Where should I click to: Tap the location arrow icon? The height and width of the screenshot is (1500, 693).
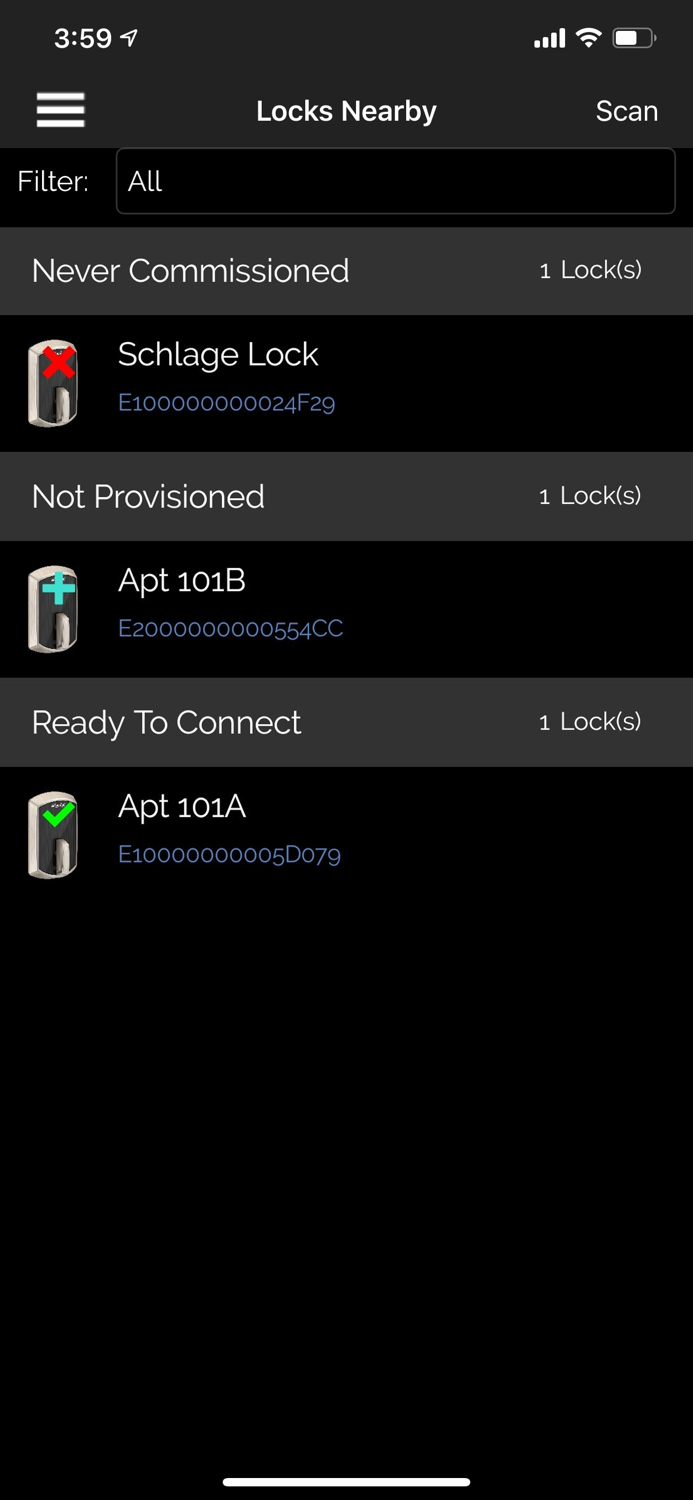click(129, 39)
